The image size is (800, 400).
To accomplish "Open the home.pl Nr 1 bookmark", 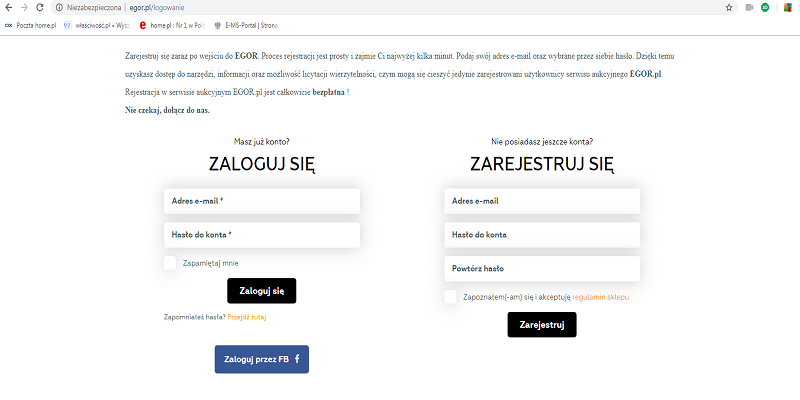I will pyautogui.click(x=172, y=24).
